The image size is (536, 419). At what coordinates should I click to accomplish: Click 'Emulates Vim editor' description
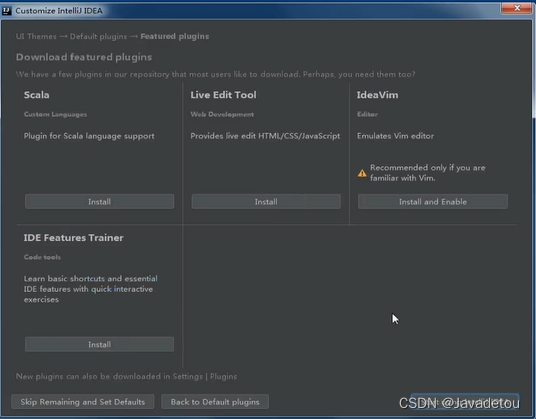click(396, 136)
